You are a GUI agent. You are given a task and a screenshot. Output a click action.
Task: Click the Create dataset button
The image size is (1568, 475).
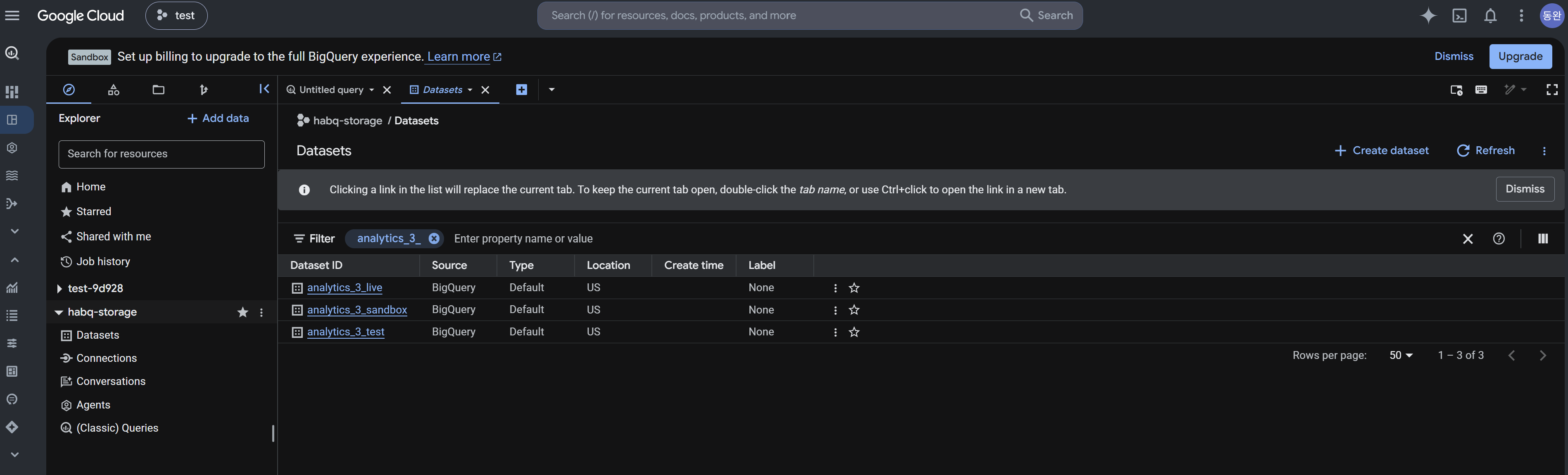coord(1381,150)
